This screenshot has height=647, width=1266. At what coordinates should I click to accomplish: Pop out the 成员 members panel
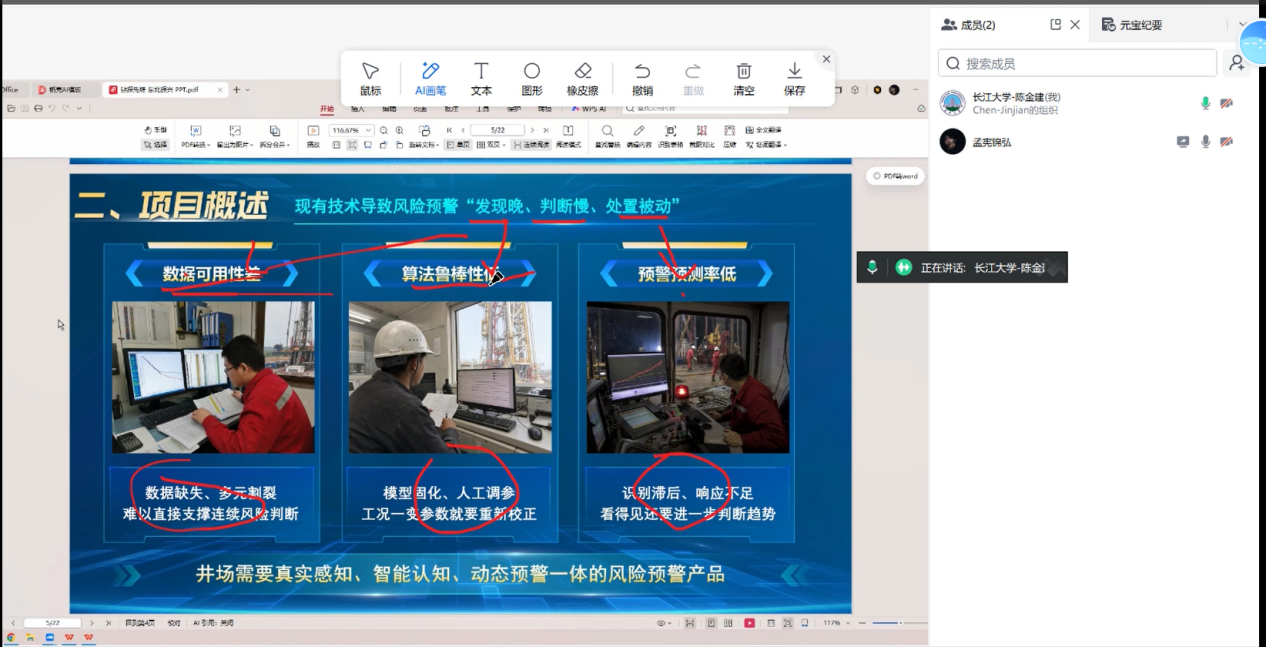click(x=1055, y=25)
